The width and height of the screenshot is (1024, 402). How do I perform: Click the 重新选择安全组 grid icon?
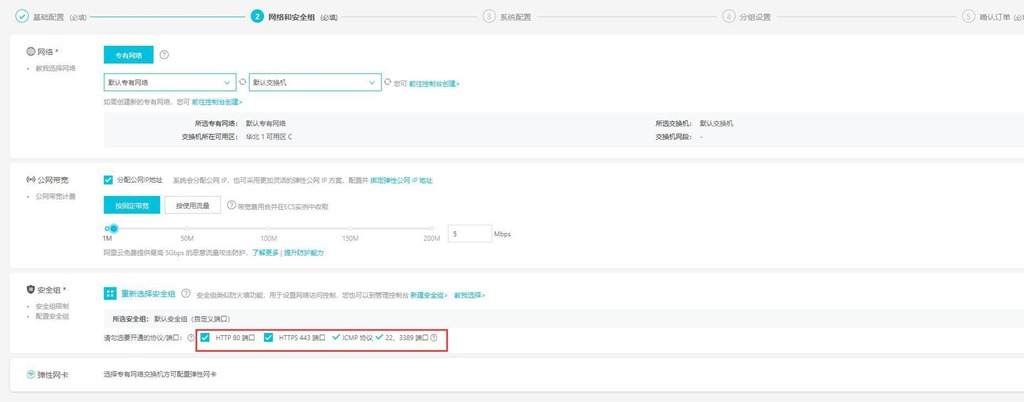pyautogui.click(x=111, y=294)
